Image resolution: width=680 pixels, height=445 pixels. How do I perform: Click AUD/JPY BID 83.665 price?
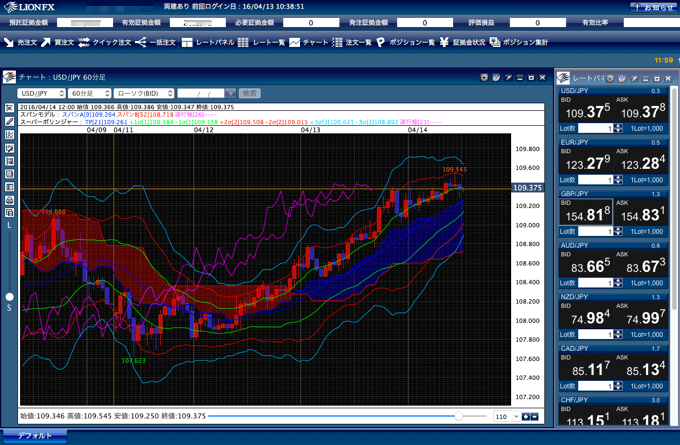(585, 264)
